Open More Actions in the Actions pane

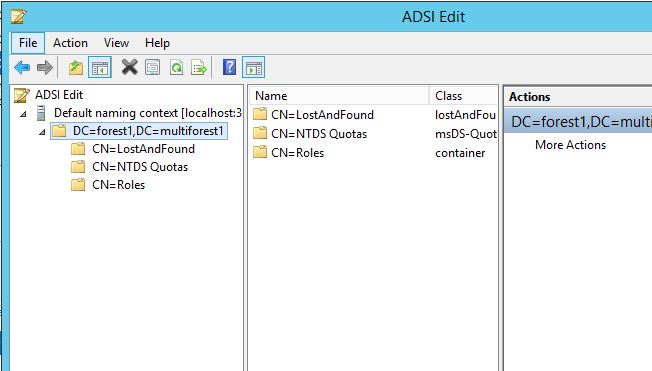tap(570, 145)
